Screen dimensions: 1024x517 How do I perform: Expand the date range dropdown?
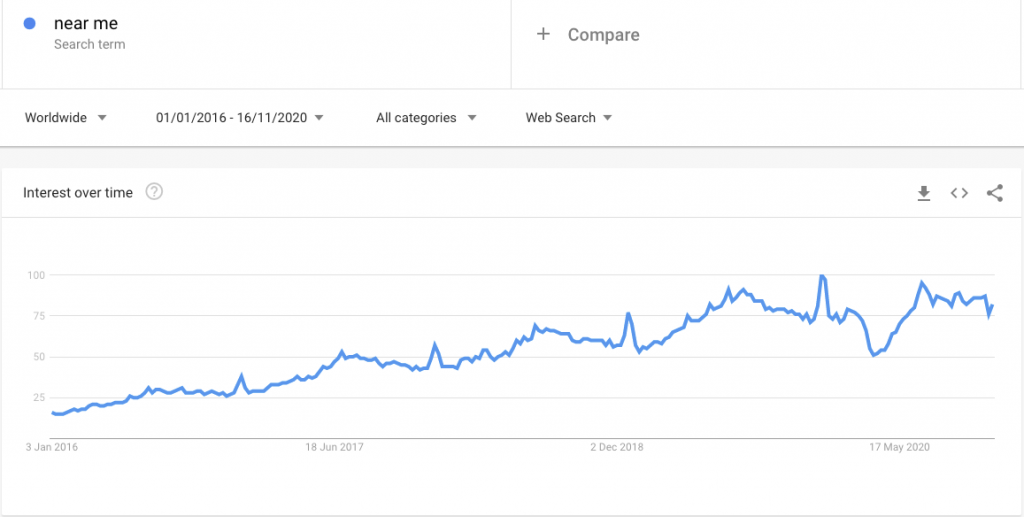(x=240, y=118)
